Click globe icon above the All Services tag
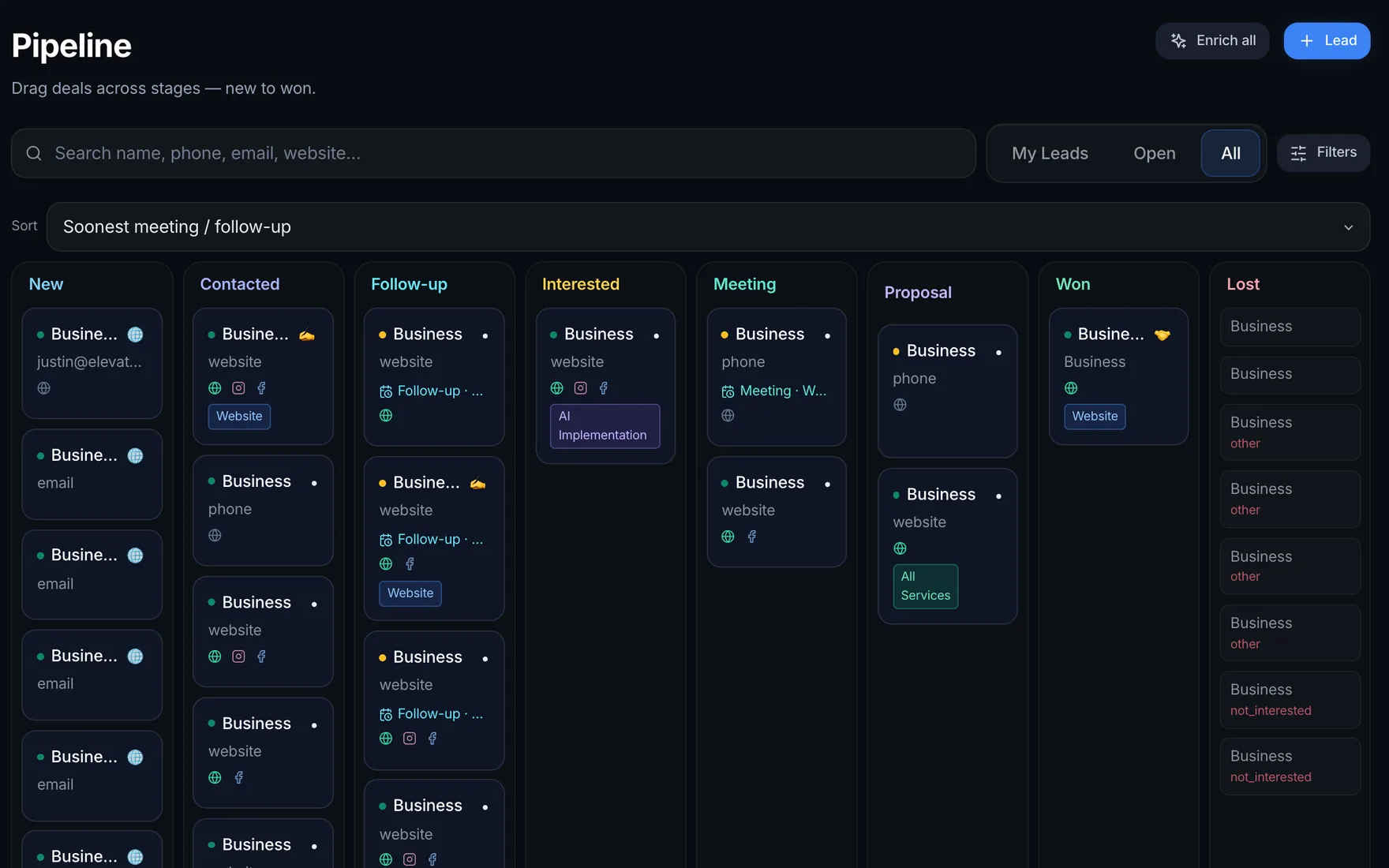 (x=900, y=548)
